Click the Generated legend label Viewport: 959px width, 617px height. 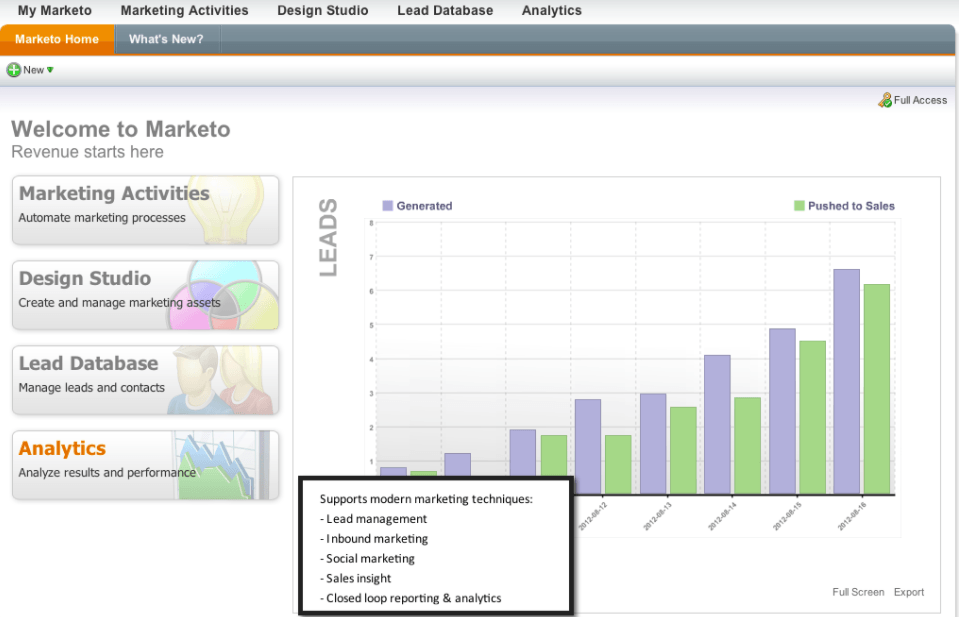coord(424,206)
